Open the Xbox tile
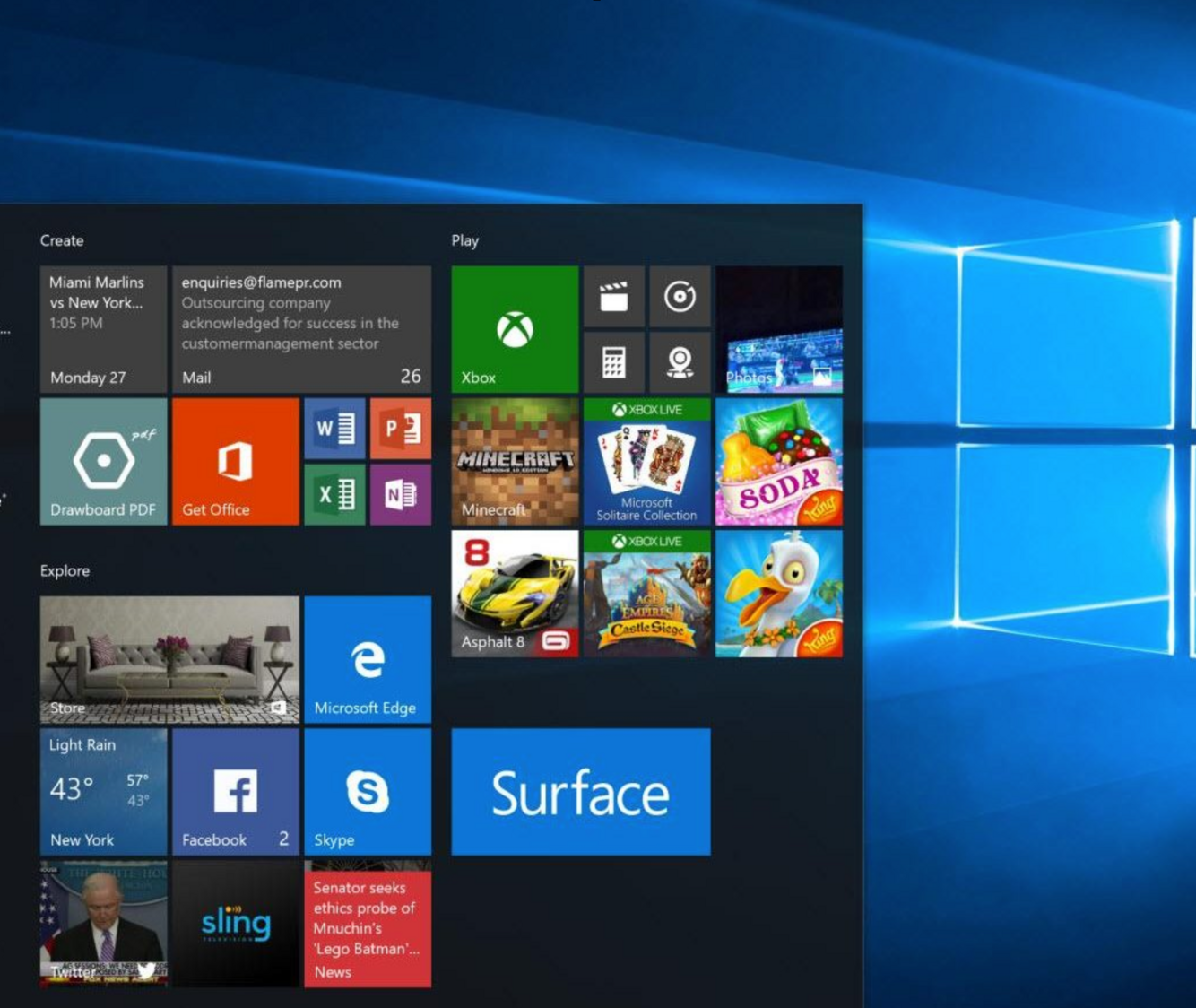Image resolution: width=1196 pixels, height=1008 pixels. (x=515, y=329)
